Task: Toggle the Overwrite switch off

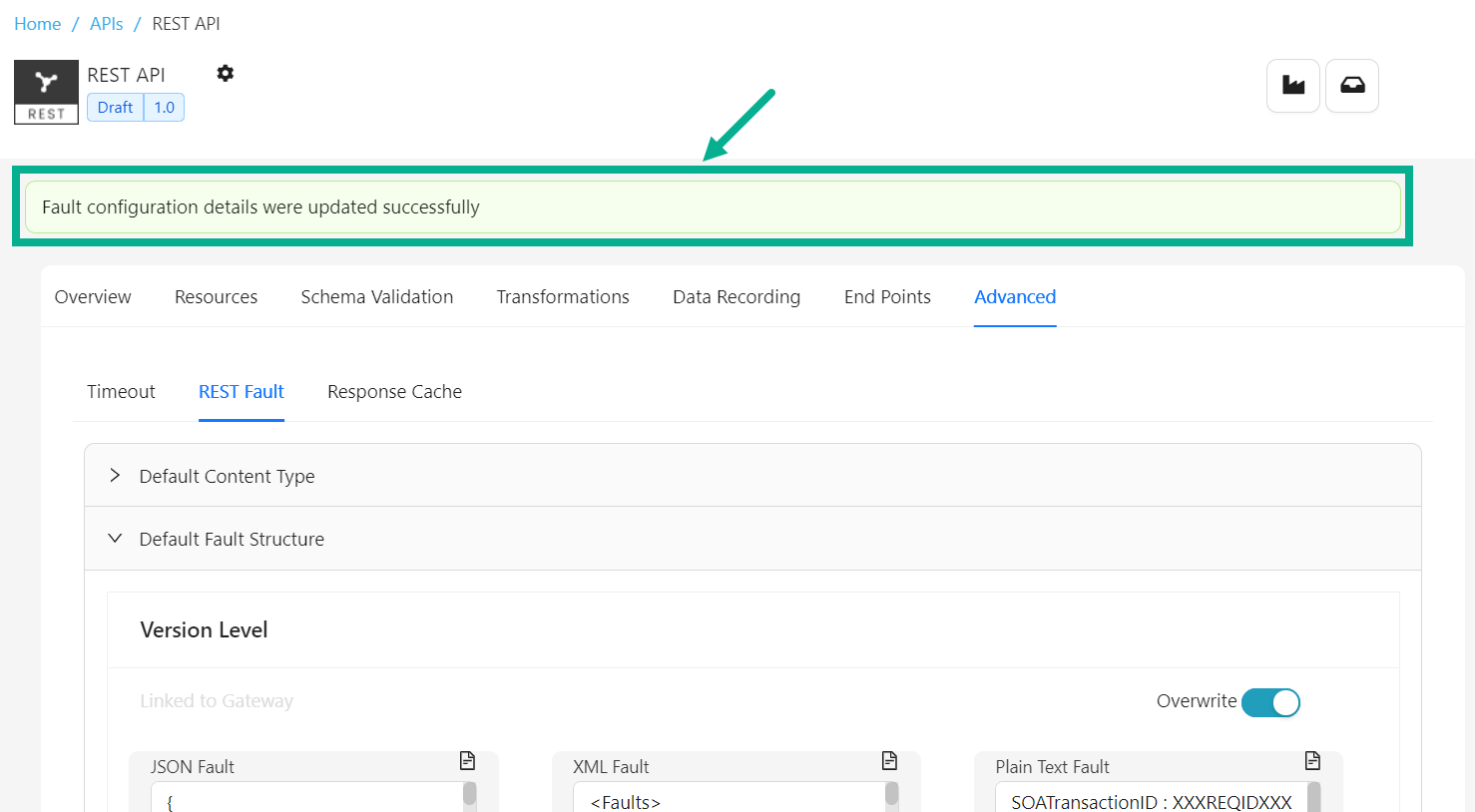Action: pyautogui.click(x=1270, y=702)
